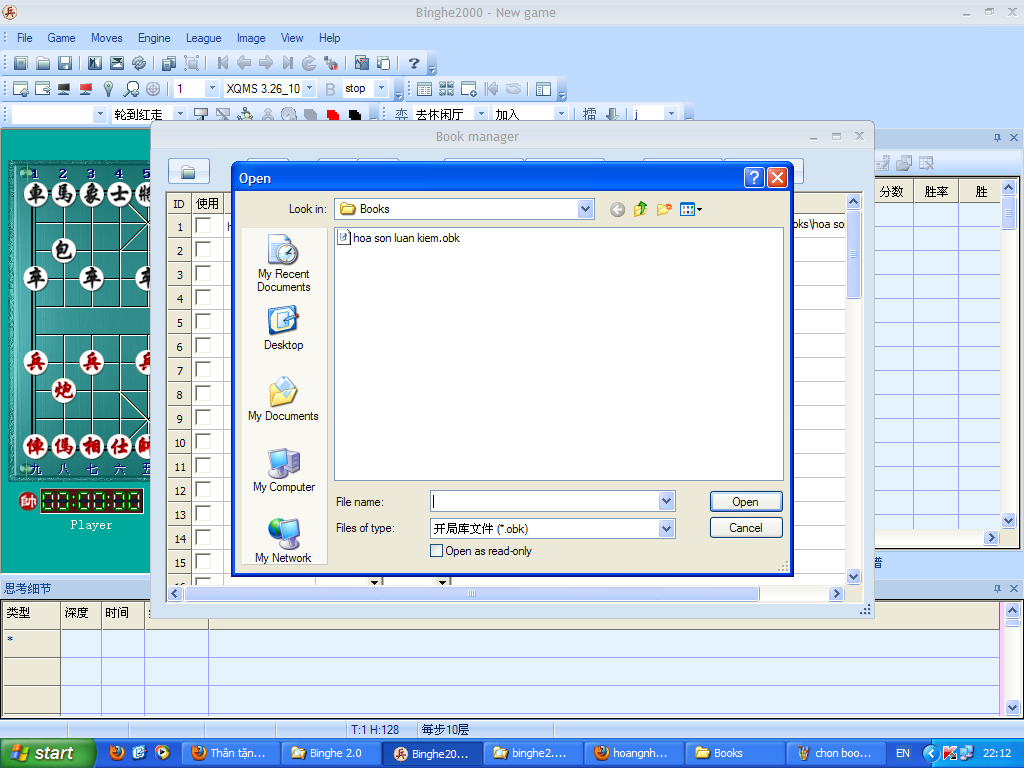Tick the checkbox in Book manager row 1
Image resolution: width=1024 pixels, height=768 pixels.
click(x=204, y=225)
